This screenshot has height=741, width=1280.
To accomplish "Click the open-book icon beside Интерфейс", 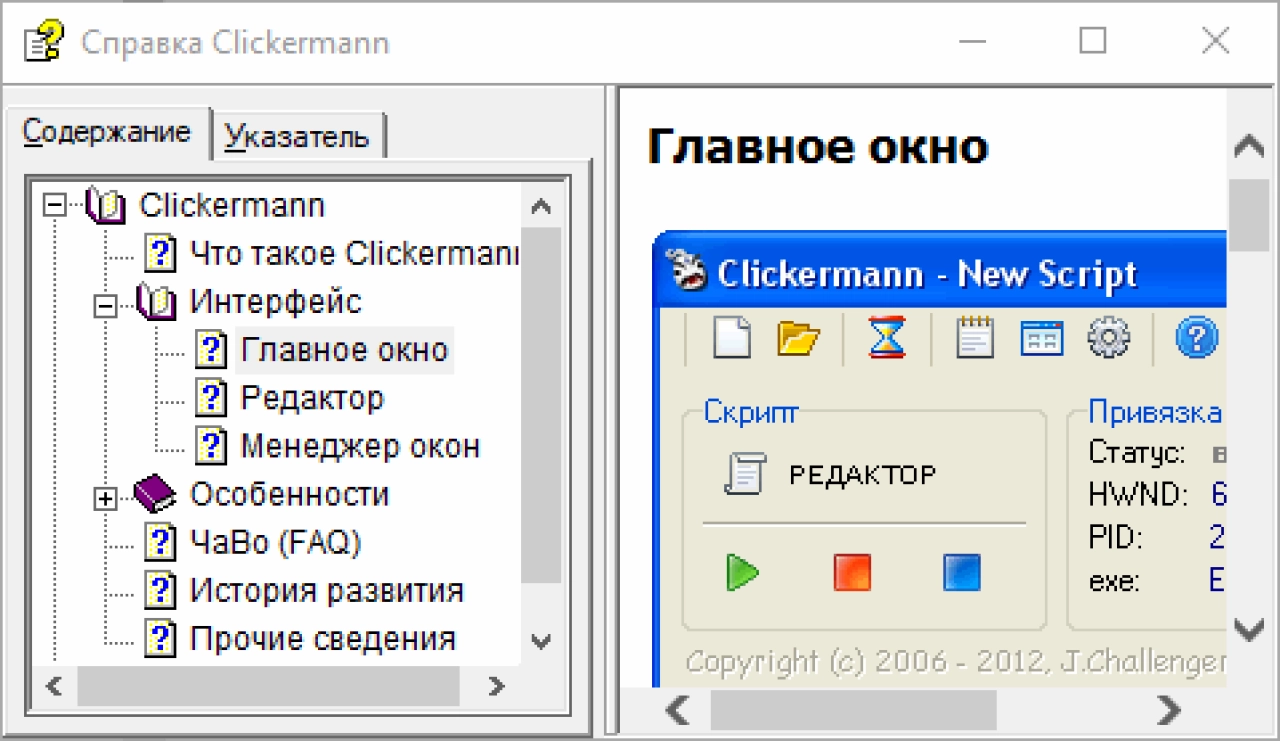I will [x=156, y=302].
